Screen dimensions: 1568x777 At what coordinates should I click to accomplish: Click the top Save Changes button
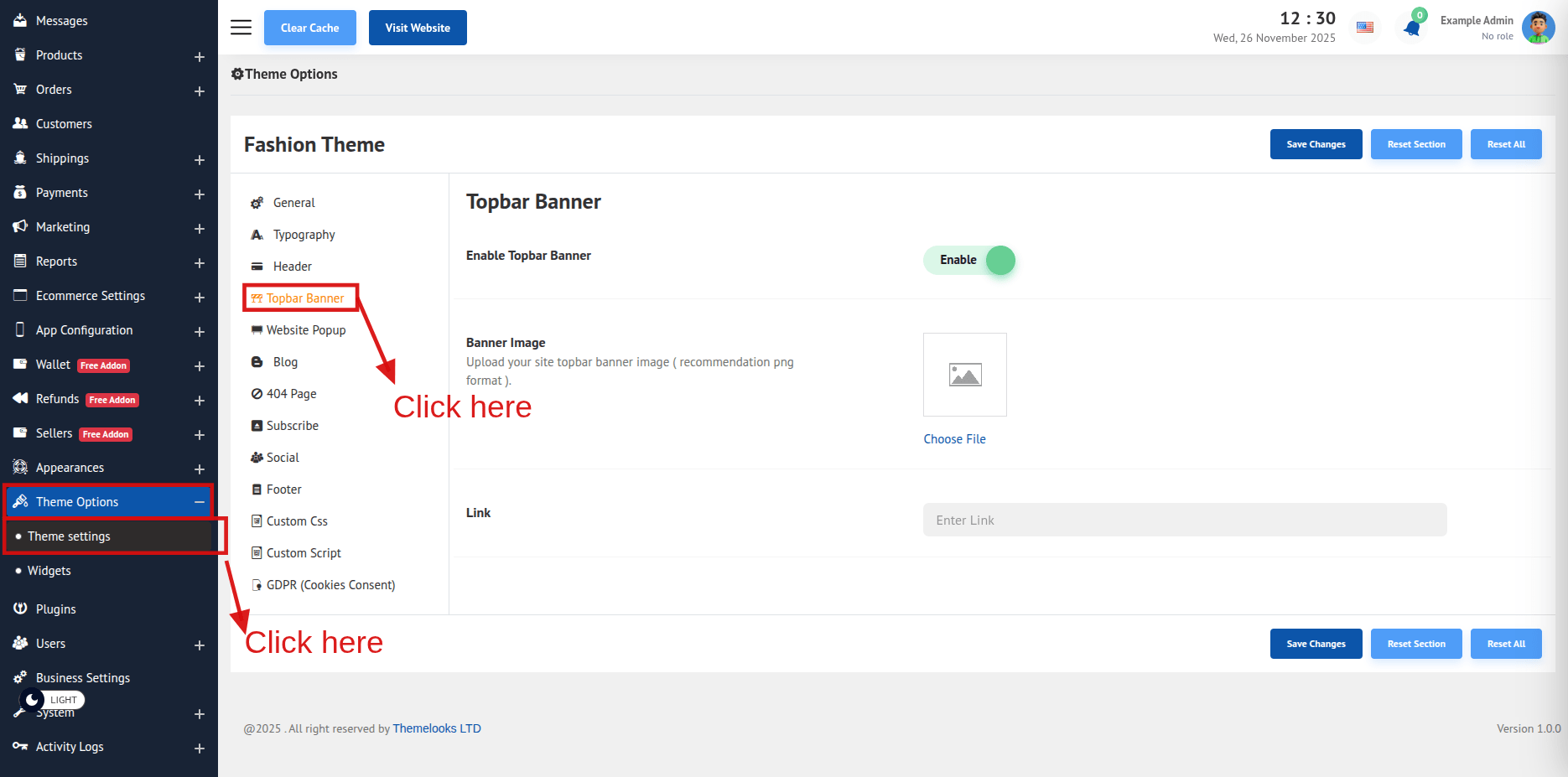(x=1316, y=144)
